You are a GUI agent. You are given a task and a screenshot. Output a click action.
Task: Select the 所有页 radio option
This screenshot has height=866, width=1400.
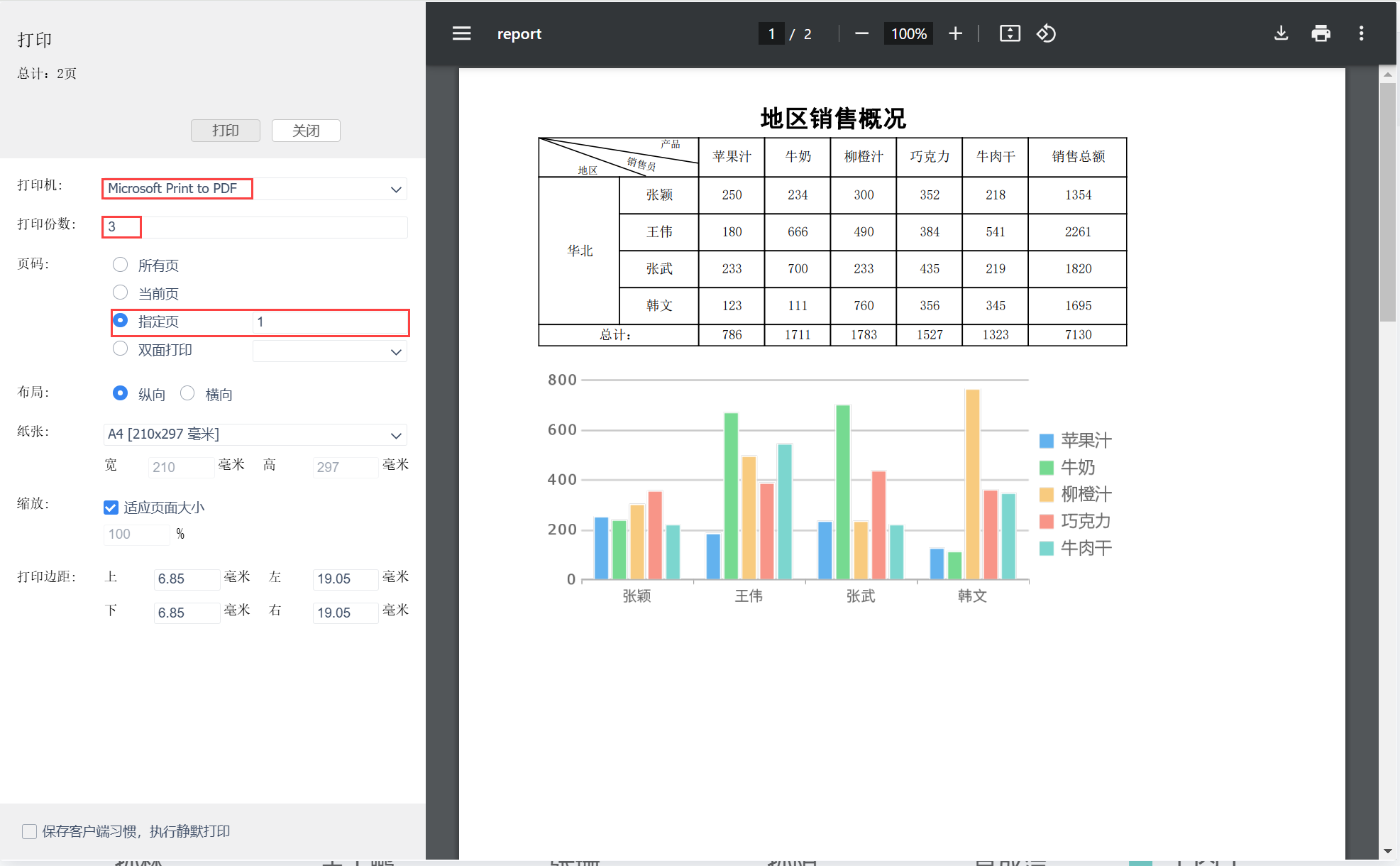[x=121, y=265]
